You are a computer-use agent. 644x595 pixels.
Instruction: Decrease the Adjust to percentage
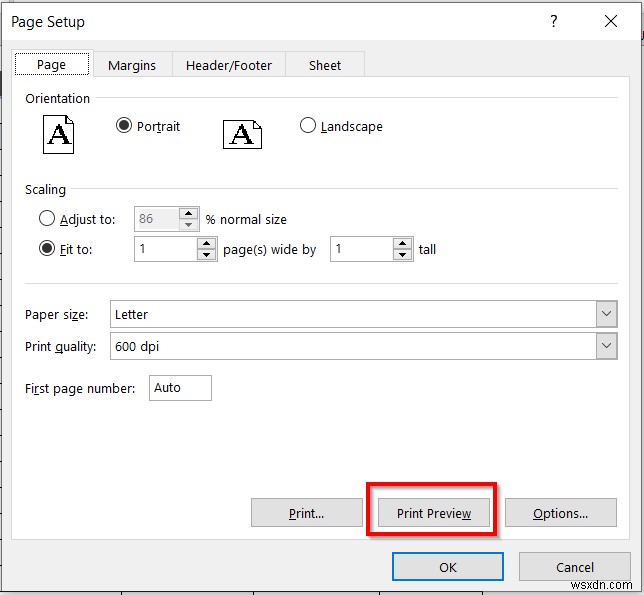(189, 225)
